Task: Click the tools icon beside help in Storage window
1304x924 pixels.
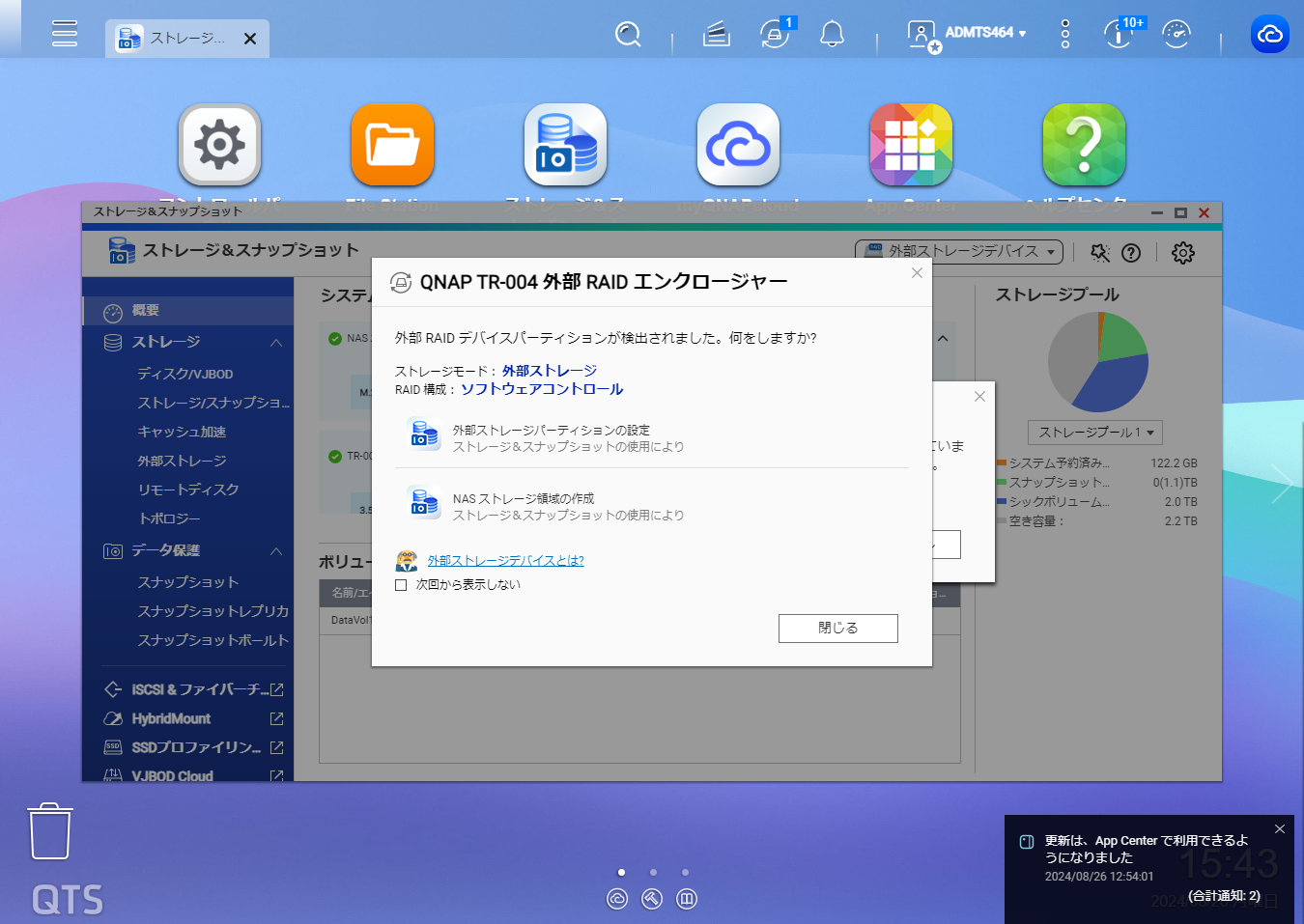Action: (x=1100, y=253)
